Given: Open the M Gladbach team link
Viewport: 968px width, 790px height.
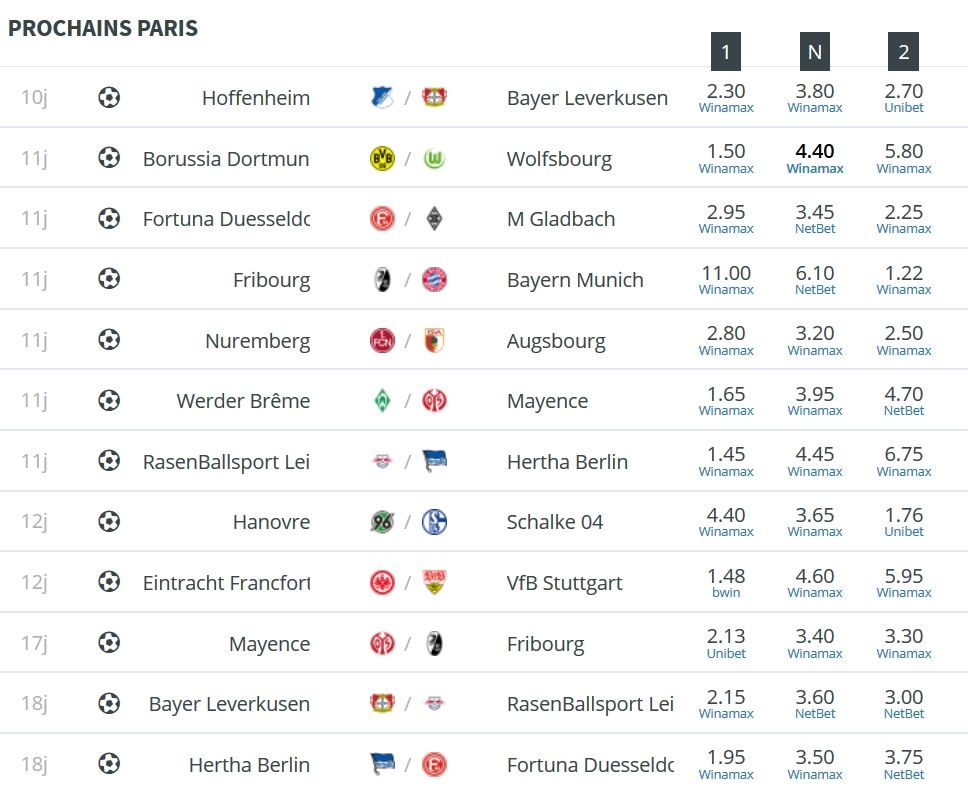Looking at the screenshot, I should [561, 219].
